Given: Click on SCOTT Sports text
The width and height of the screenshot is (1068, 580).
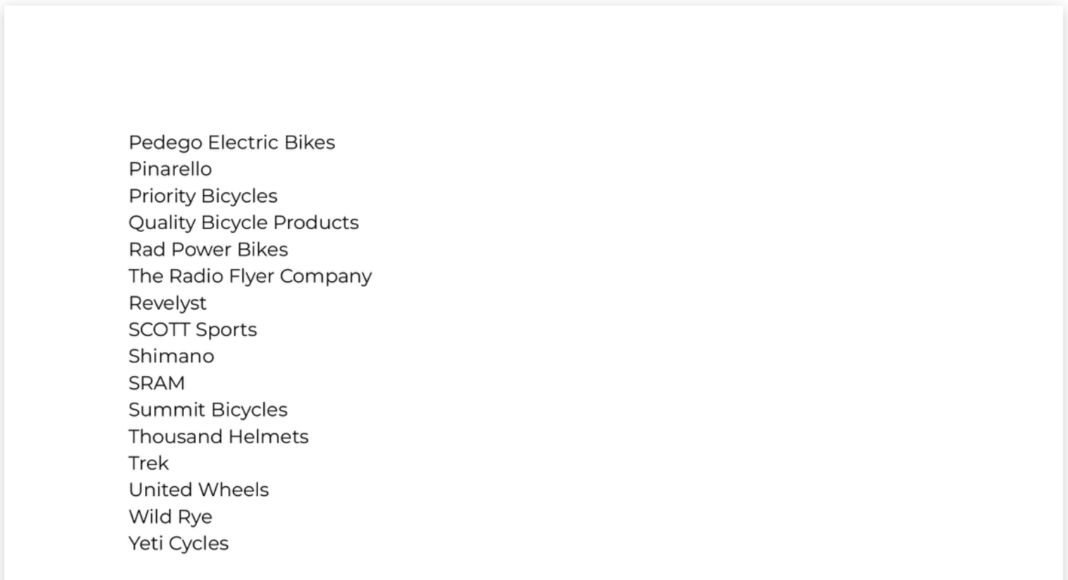Looking at the screenshot, I should tap(192, 330).
